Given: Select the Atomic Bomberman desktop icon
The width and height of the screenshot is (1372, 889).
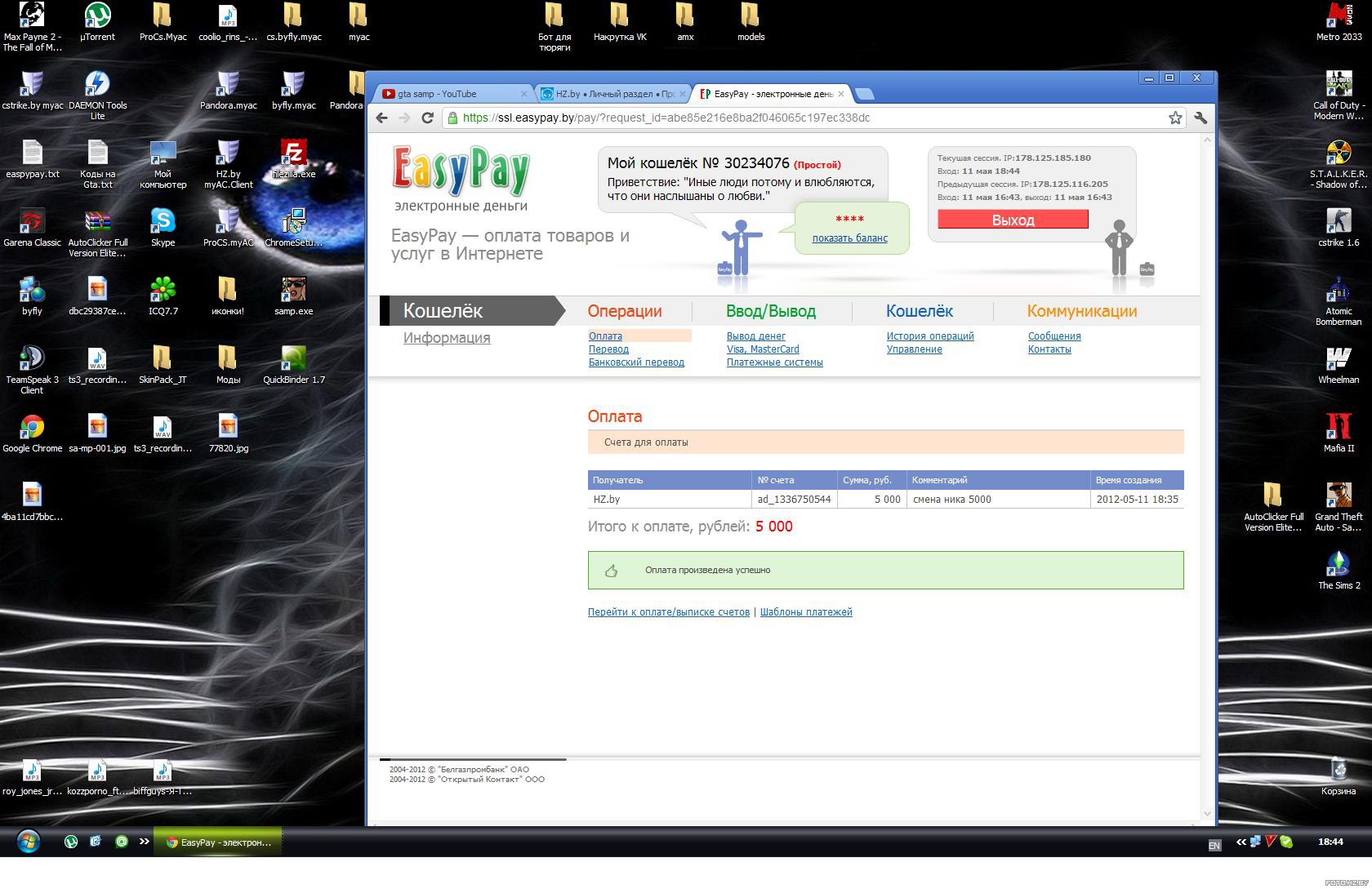Looking at the screenshot, I should (x=1339, y=301).
